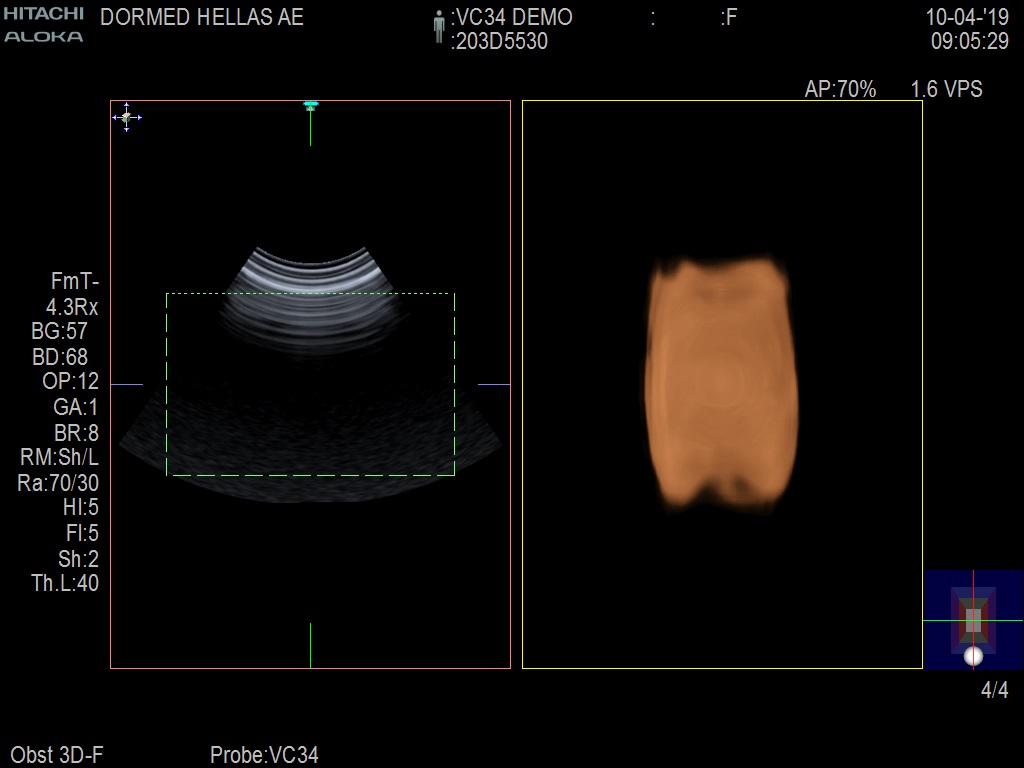Screen dimensions: 1024x768
Task: Click the white sphere in orientation cube
Action: pos(973,656)
